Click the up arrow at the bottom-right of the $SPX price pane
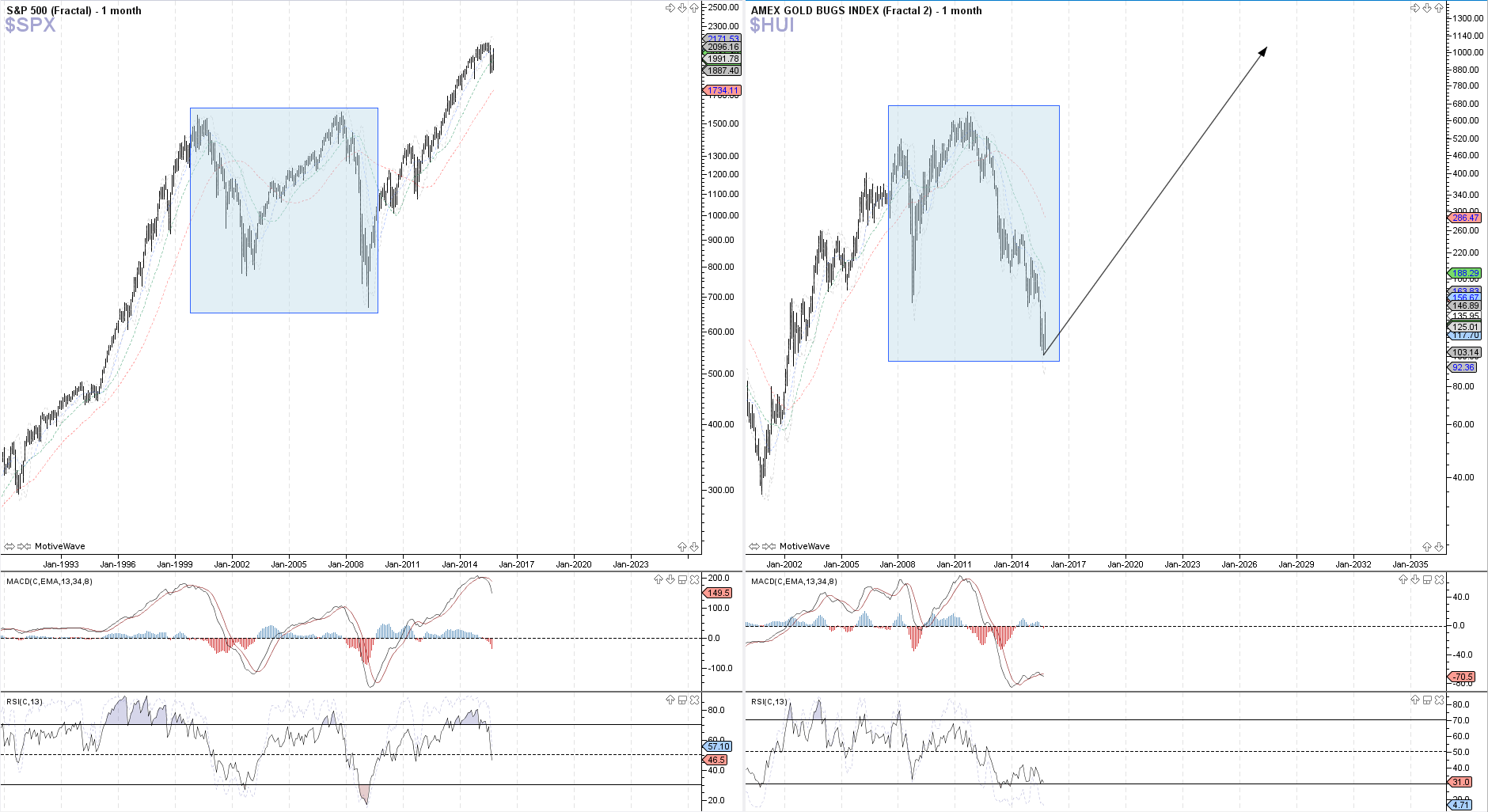Screen dimensions: 1488x812 click(682, 547)
